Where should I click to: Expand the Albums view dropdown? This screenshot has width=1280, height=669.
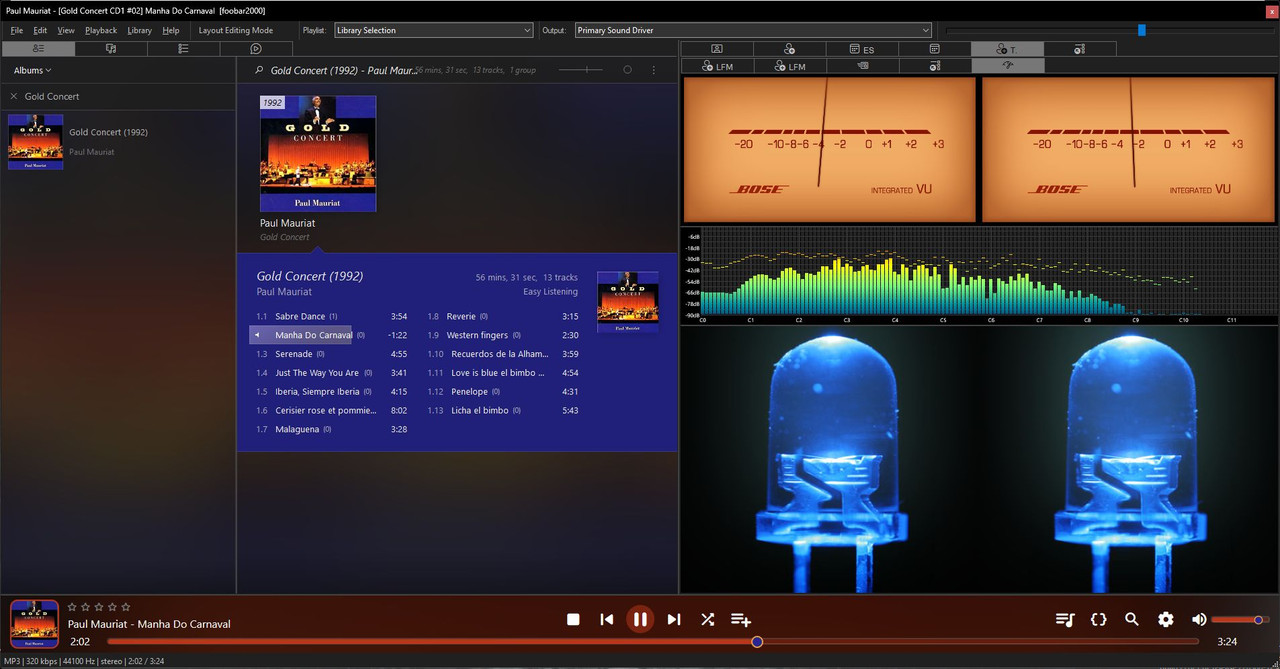32,70
